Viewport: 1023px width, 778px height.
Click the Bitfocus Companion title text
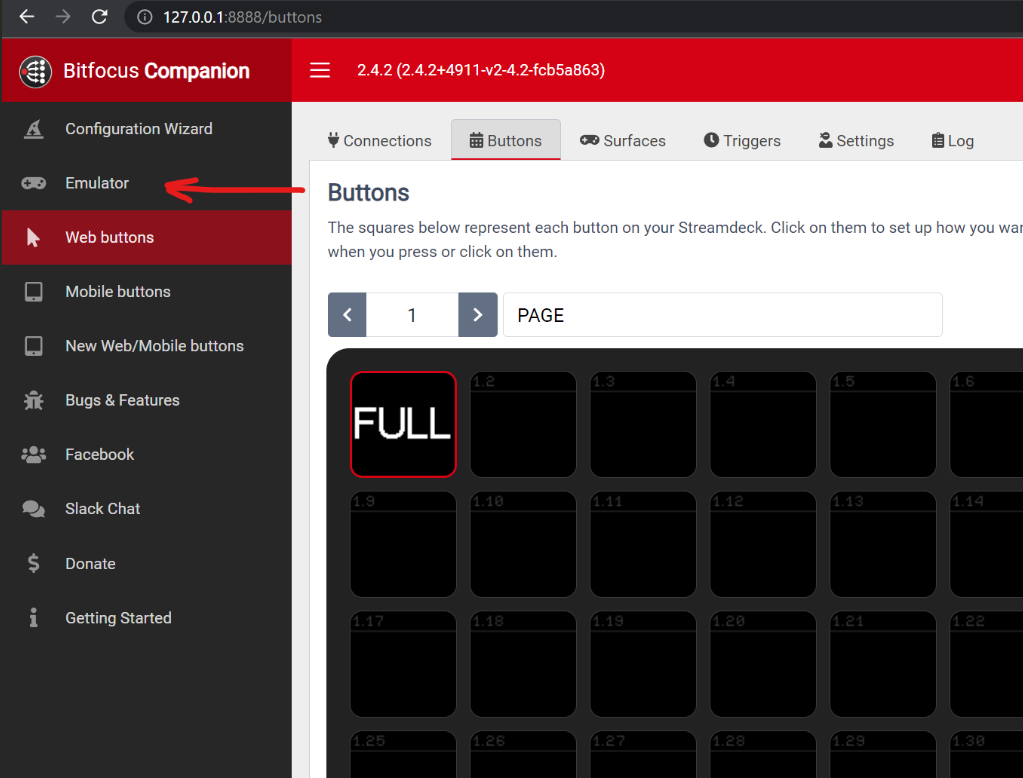click(x=157, y=71)
